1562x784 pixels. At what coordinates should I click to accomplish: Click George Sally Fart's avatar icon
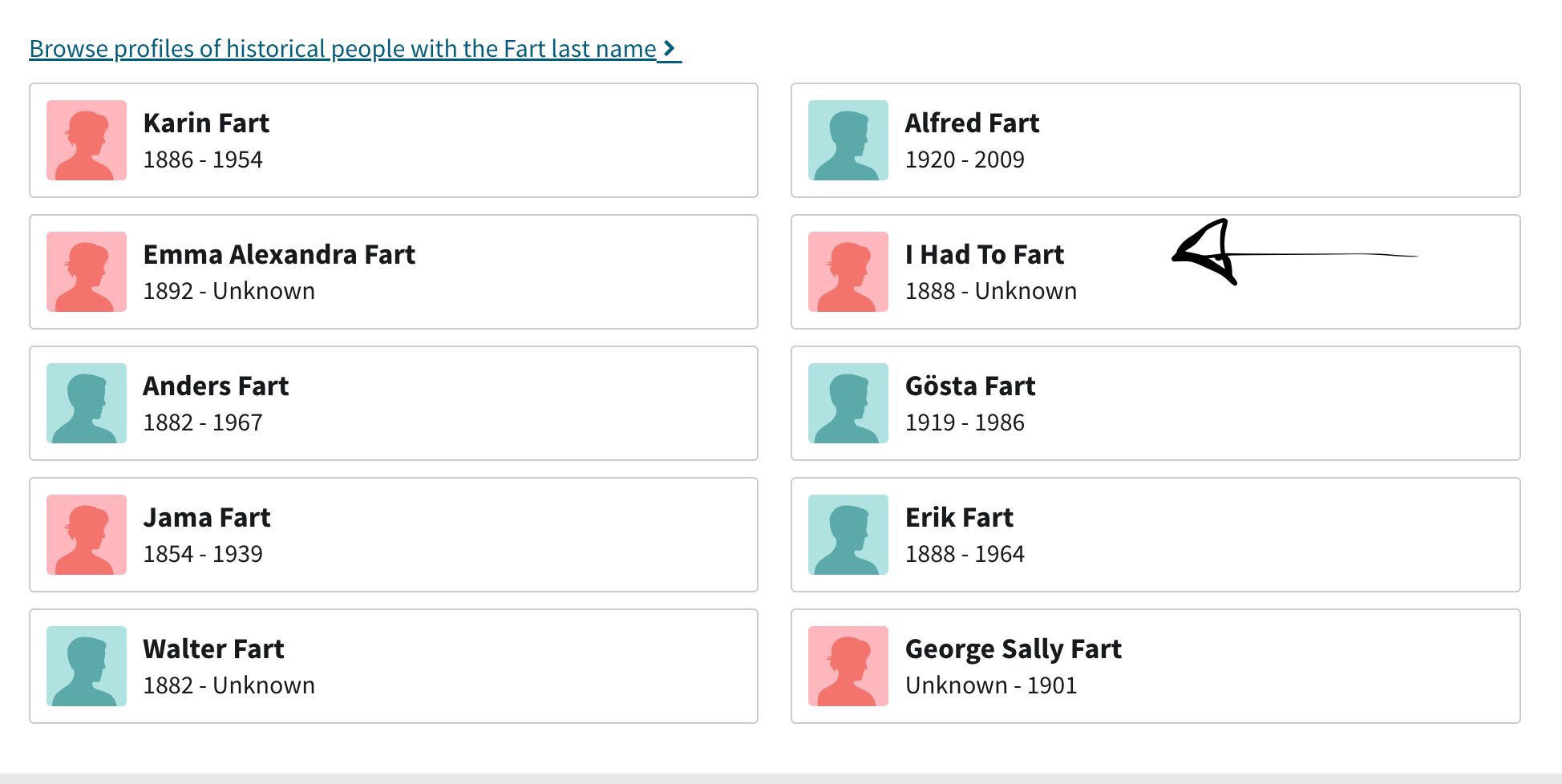(x=848, y=666)
